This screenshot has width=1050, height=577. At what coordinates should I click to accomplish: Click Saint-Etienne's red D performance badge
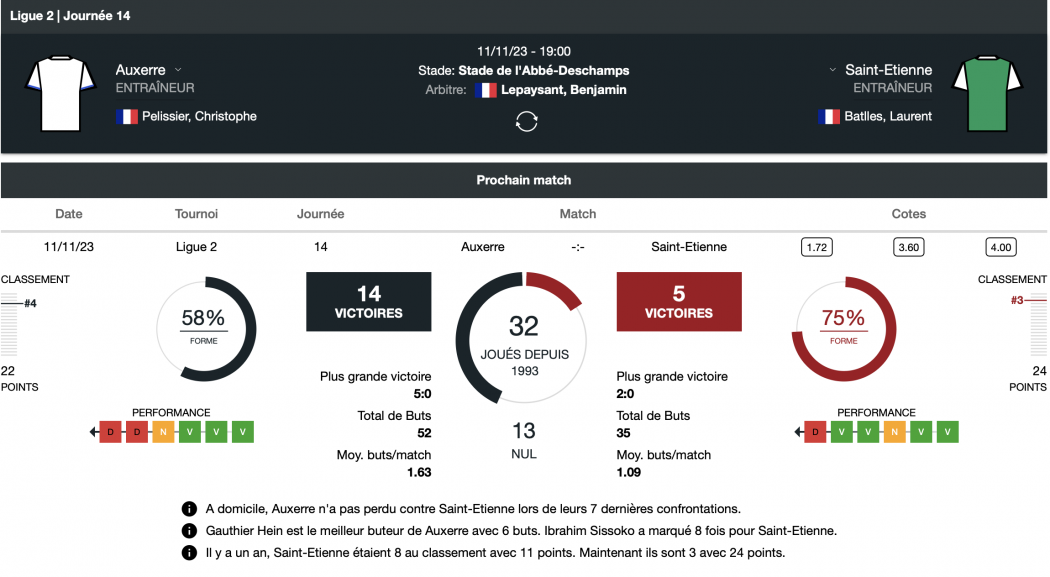click(x=815, y=432)
